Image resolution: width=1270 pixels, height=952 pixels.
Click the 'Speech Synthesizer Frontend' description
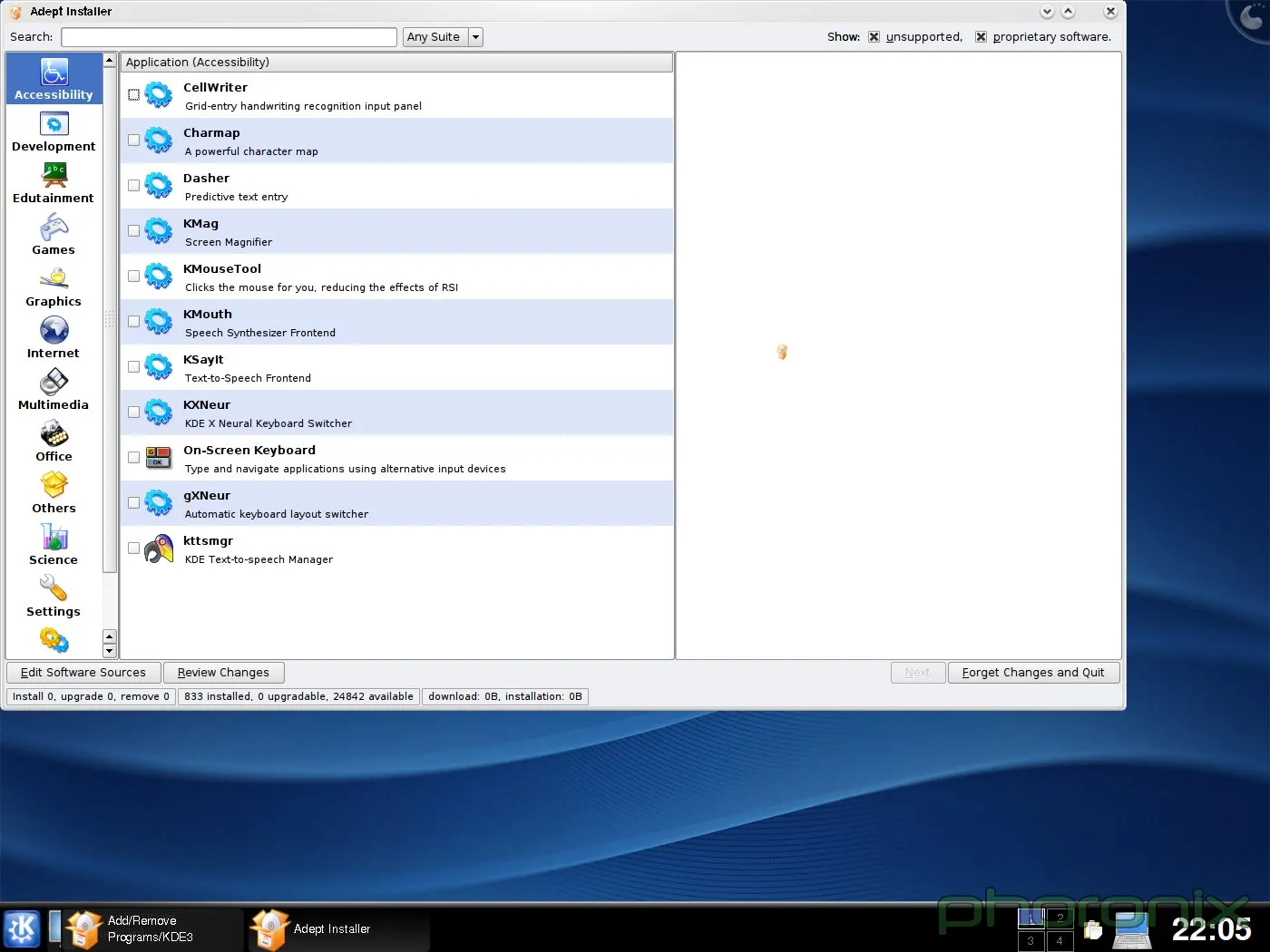coord(260,333)
